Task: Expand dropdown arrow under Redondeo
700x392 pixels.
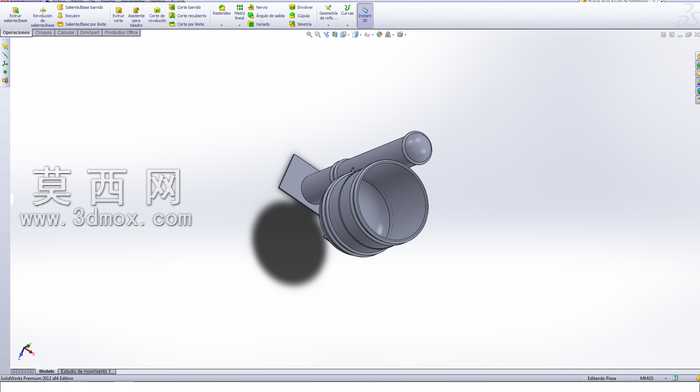Action: pos(221,25)
